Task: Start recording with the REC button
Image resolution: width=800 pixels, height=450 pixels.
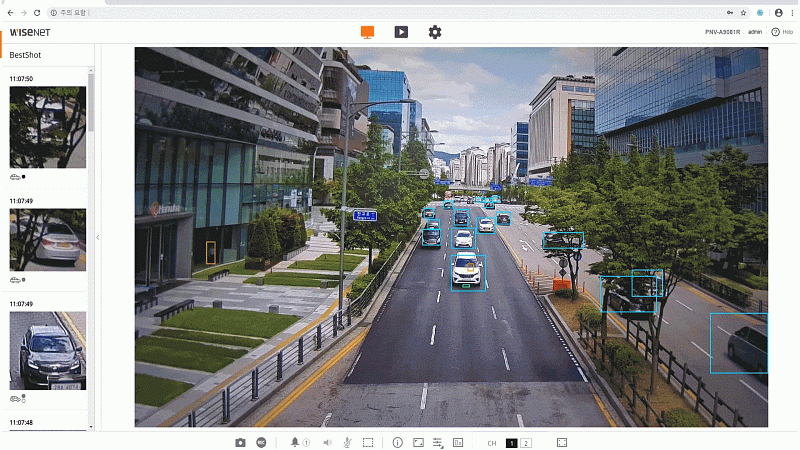Action: [261, 442]
